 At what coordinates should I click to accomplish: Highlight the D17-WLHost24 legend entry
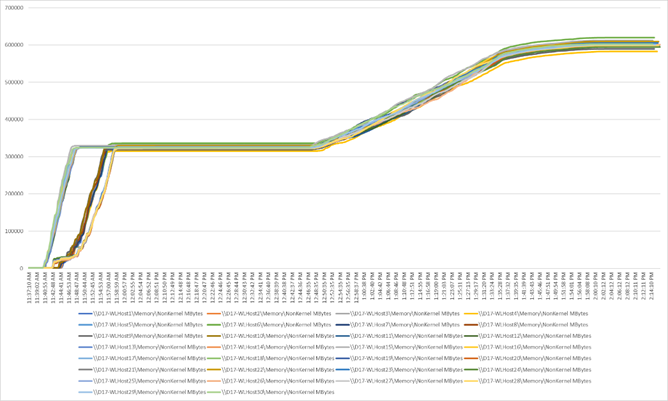527,370
